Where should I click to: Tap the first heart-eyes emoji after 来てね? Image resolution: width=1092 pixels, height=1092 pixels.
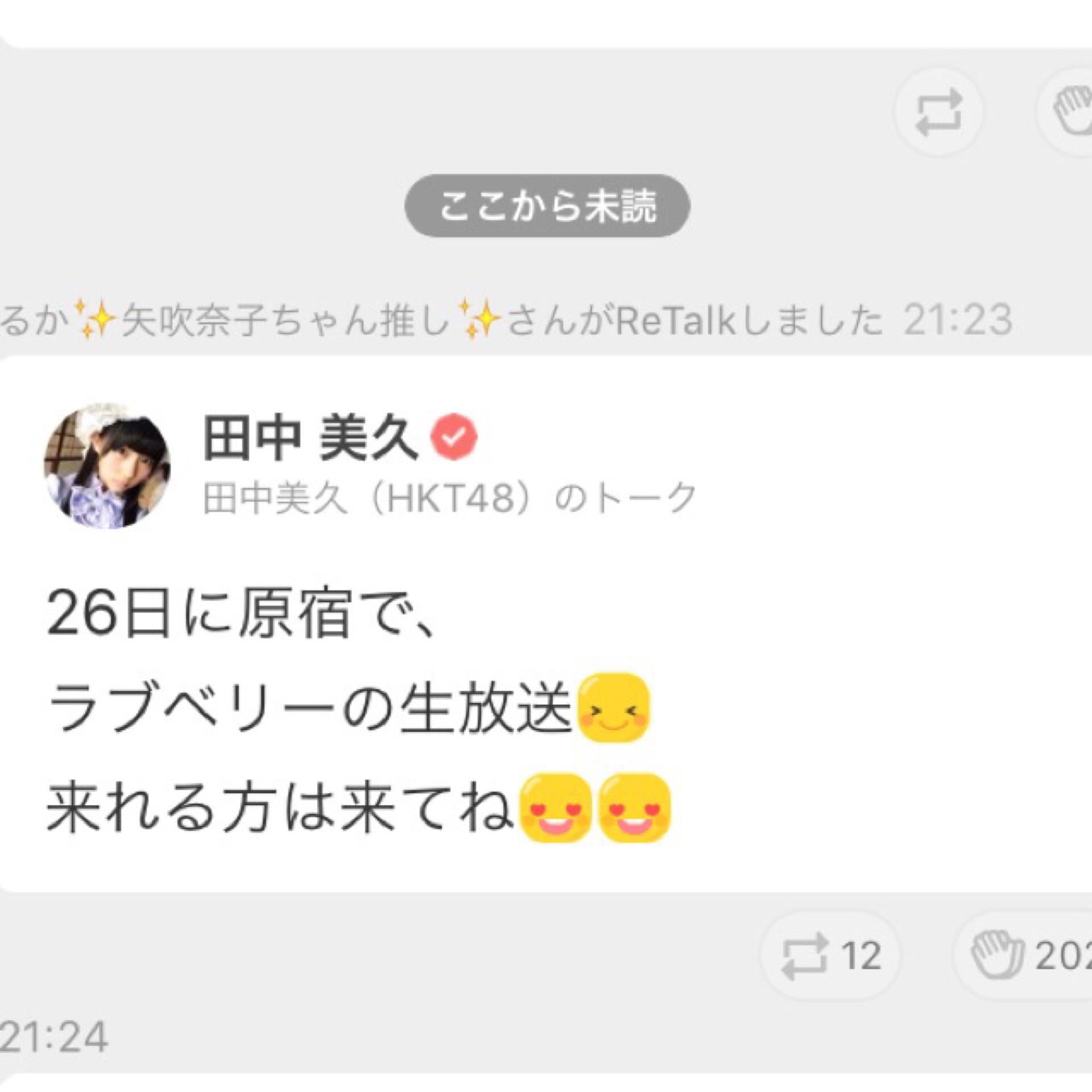(556, 807)
